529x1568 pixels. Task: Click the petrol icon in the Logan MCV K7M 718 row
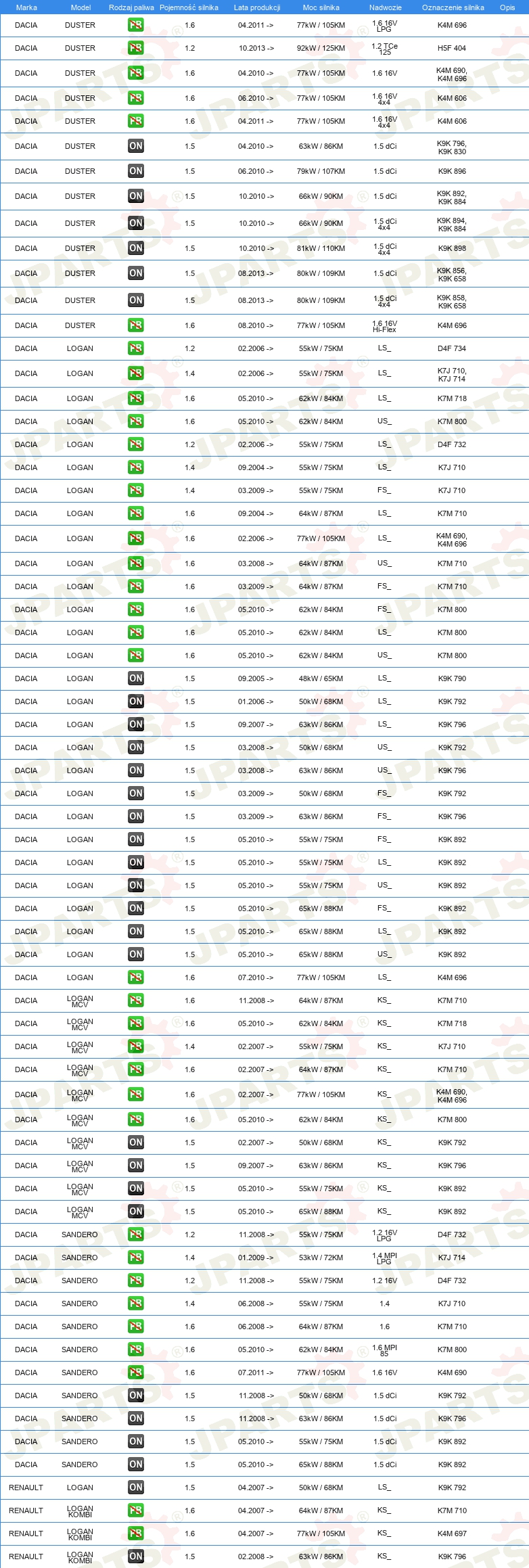coord(136,1023)
